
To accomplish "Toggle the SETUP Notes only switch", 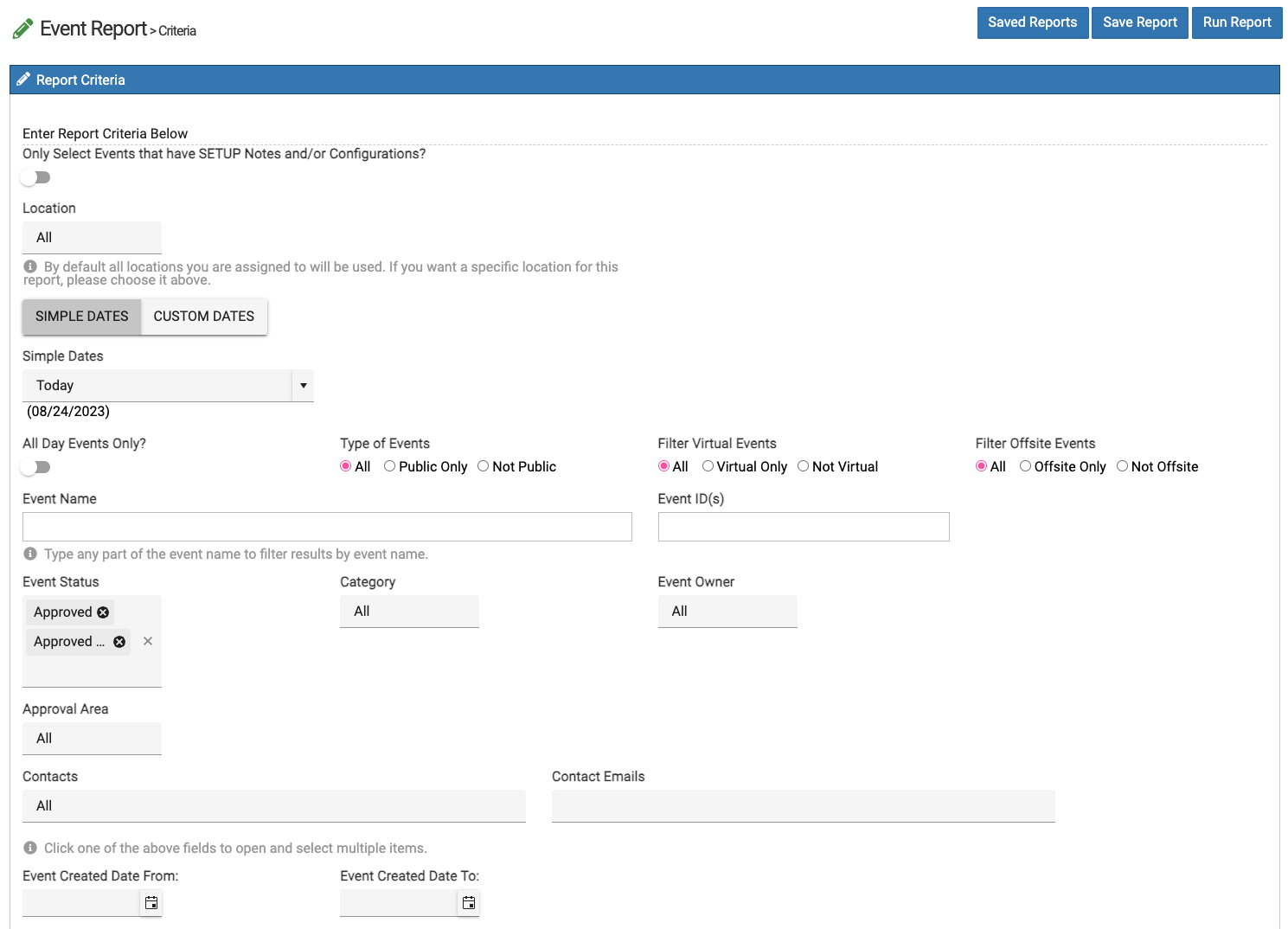I will (x=36, y=177).
